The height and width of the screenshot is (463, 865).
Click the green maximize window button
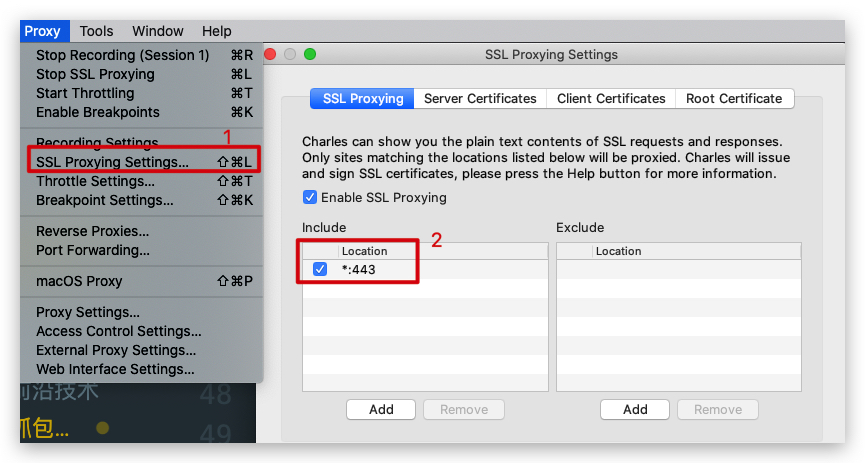(310, 54)
